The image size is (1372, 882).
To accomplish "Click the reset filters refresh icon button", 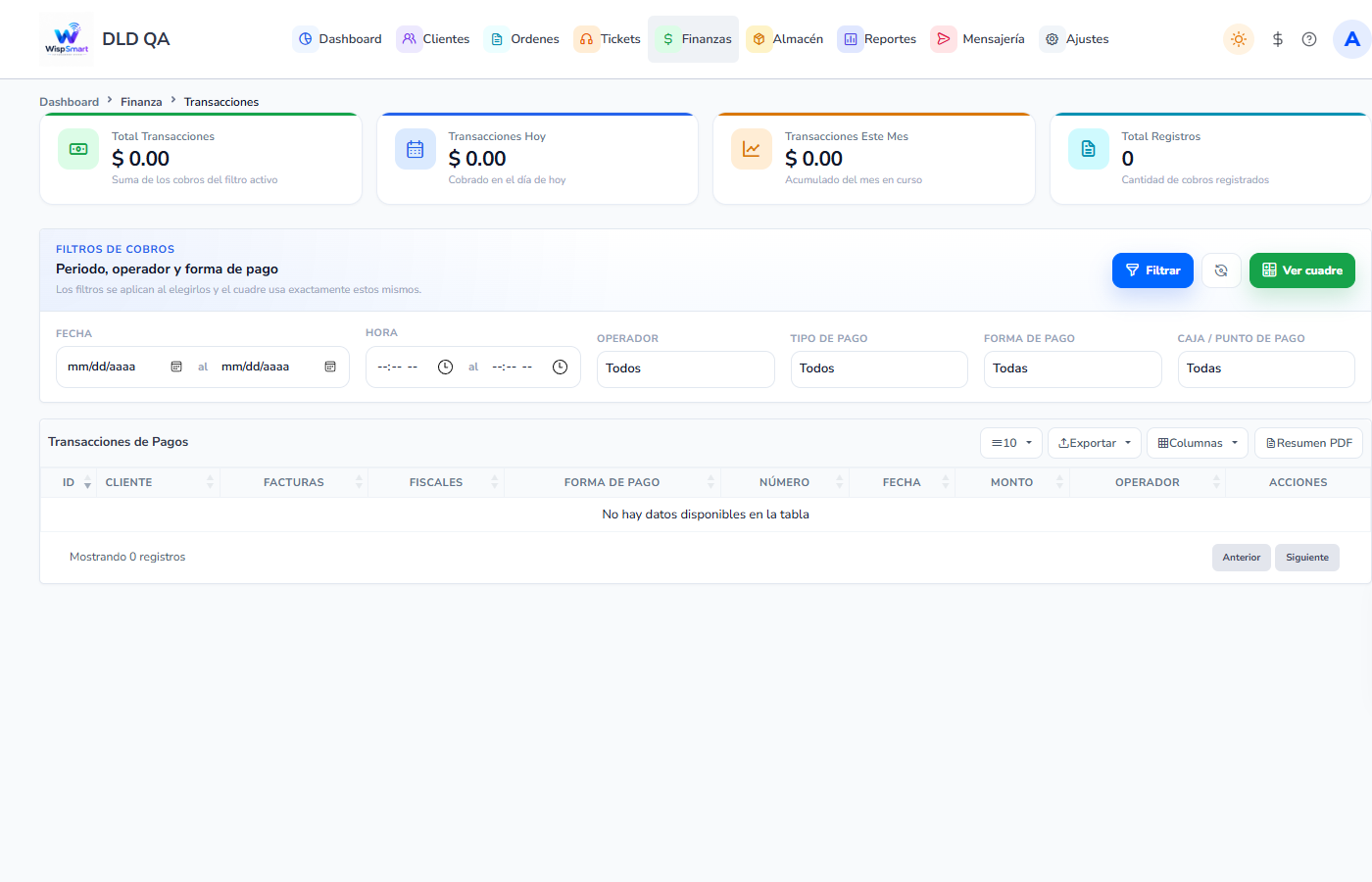I will pos(1221,270).
